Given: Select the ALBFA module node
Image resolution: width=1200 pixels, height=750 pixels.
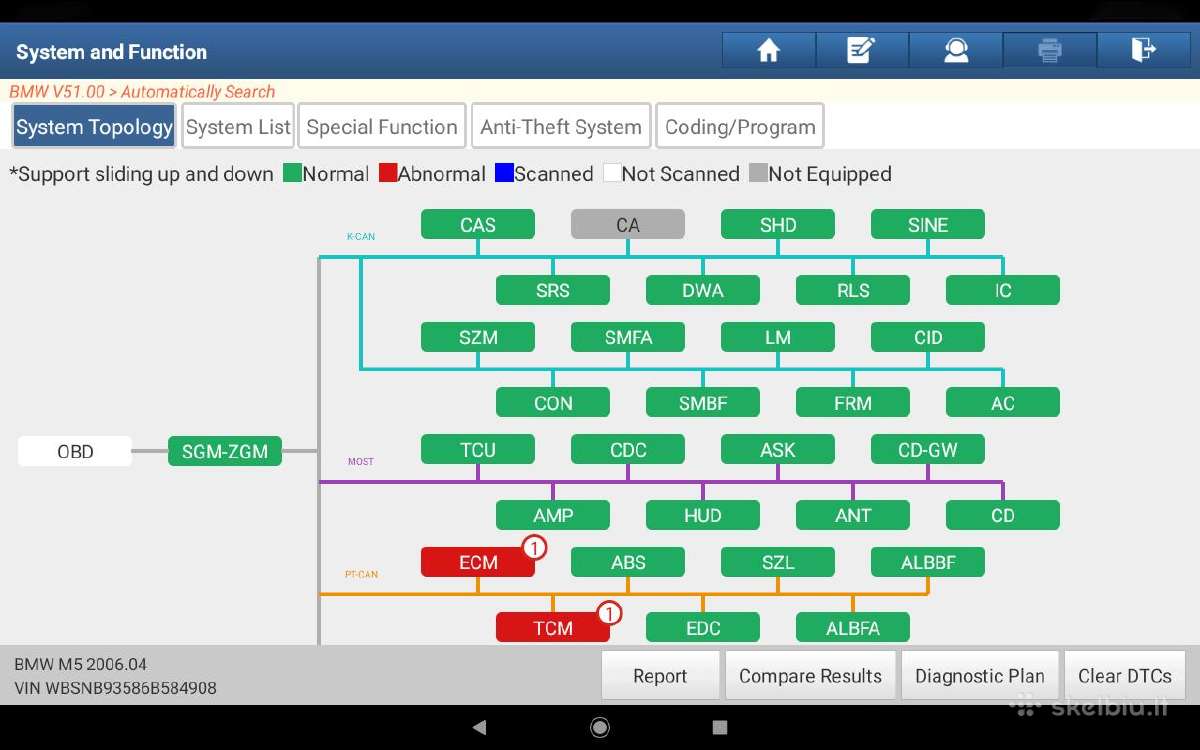Looking at the screenshot, I should click(853, 628).
